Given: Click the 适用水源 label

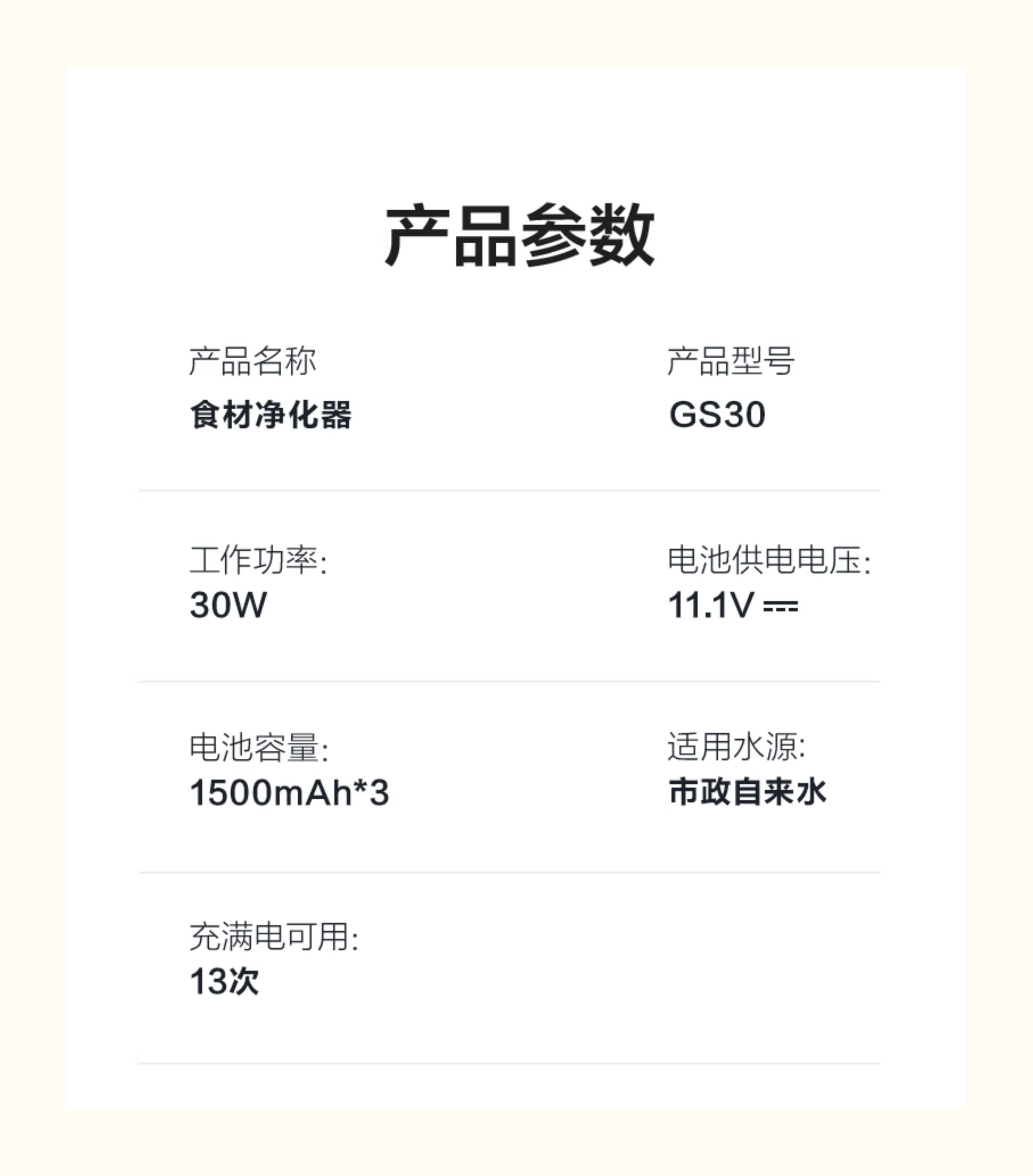Looking at the screenshot, I should click(x=736, y=747).
